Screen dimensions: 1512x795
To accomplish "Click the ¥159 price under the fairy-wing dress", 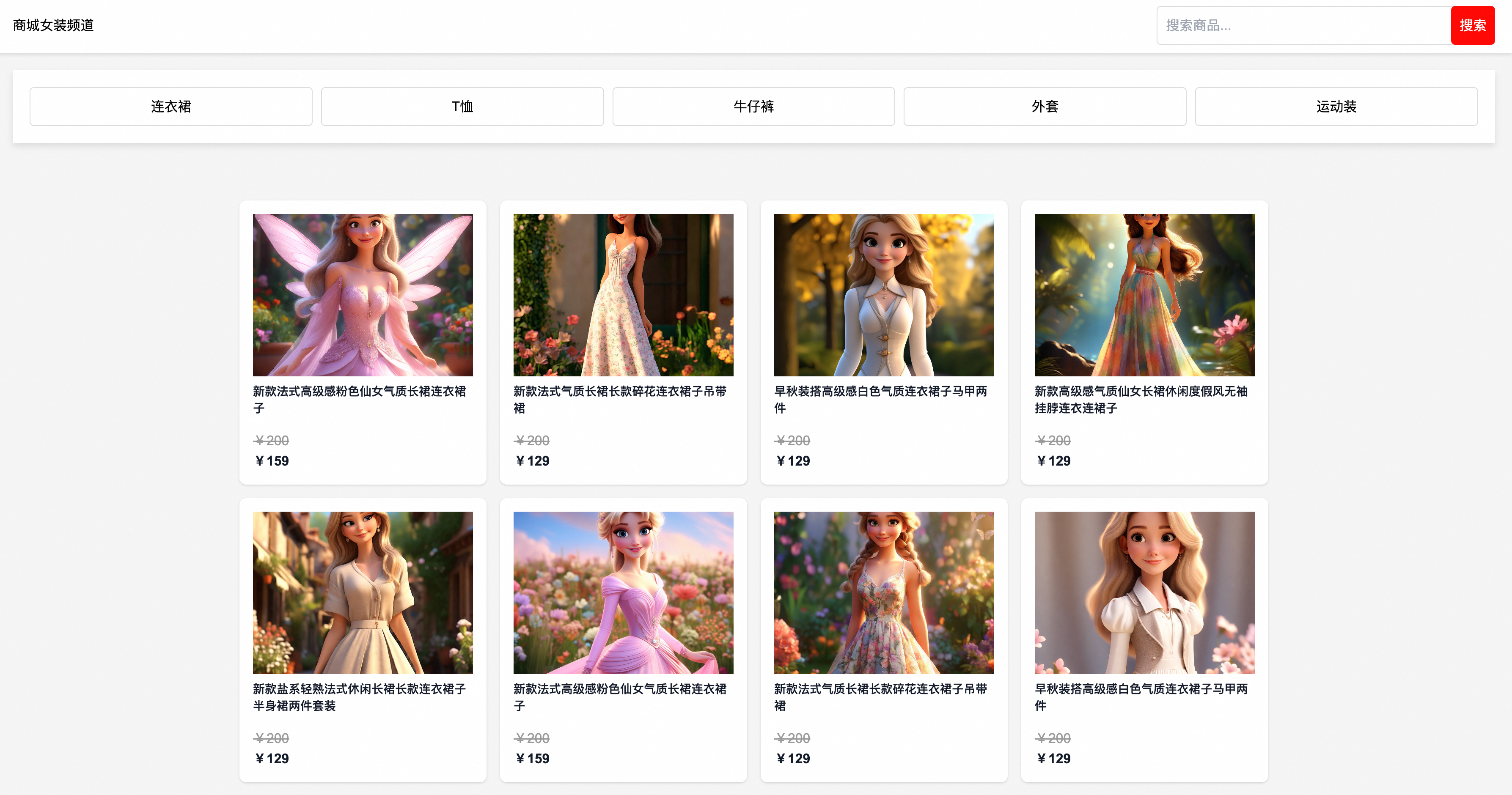I will pos(272,461).
